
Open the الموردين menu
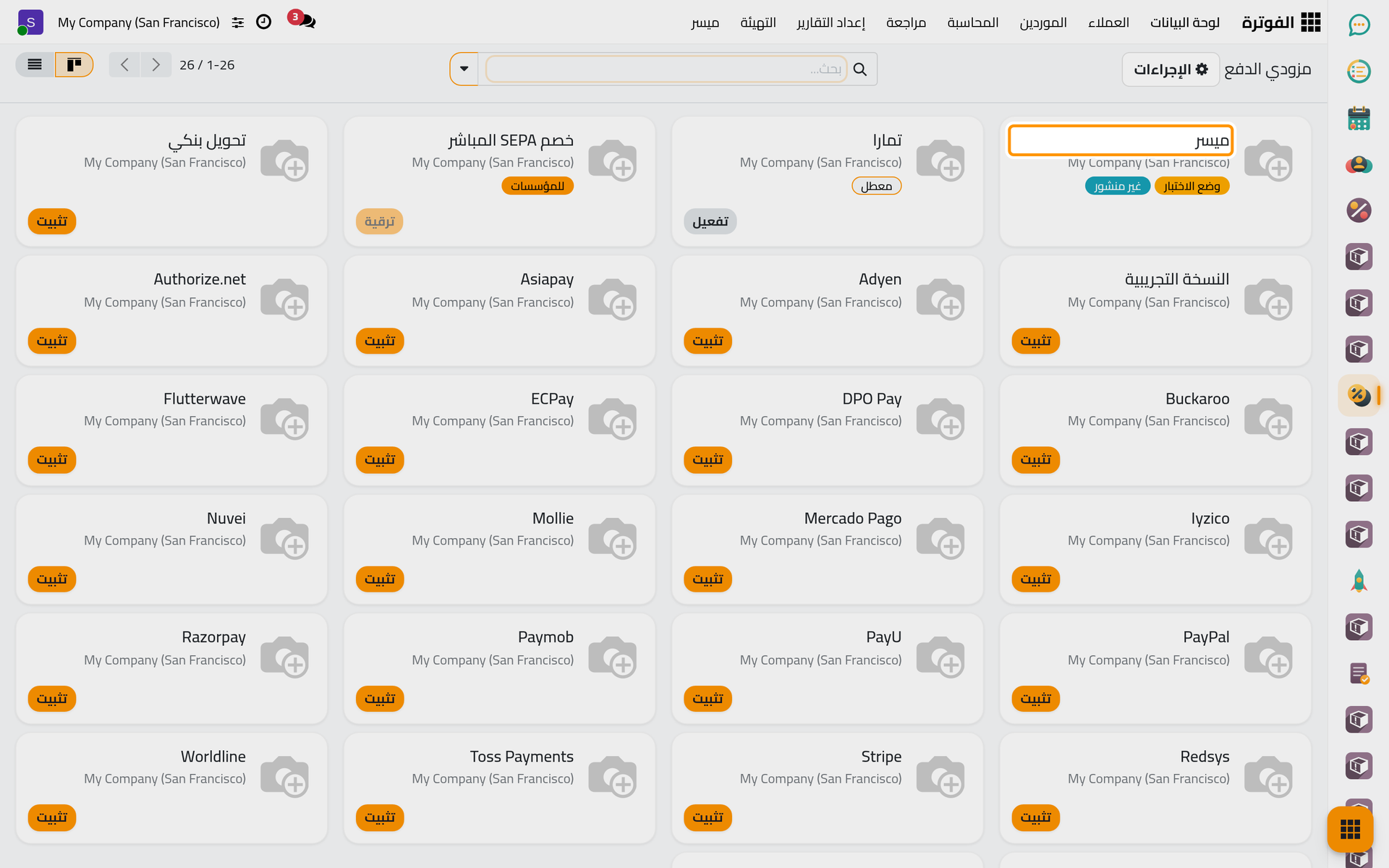coord(1043,22)
